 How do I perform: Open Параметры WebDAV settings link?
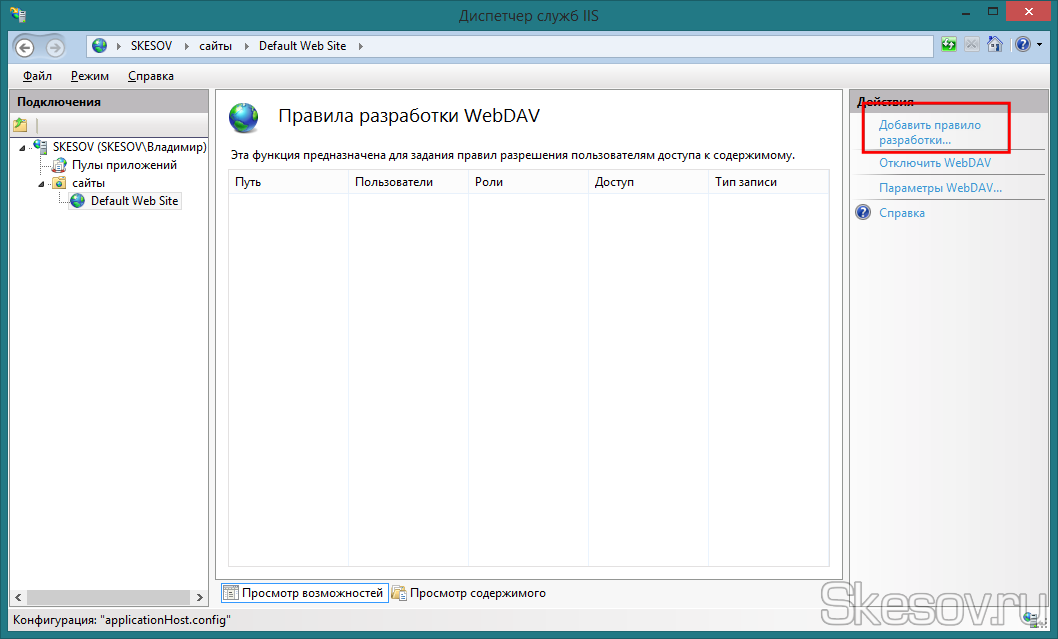point(940,188)
